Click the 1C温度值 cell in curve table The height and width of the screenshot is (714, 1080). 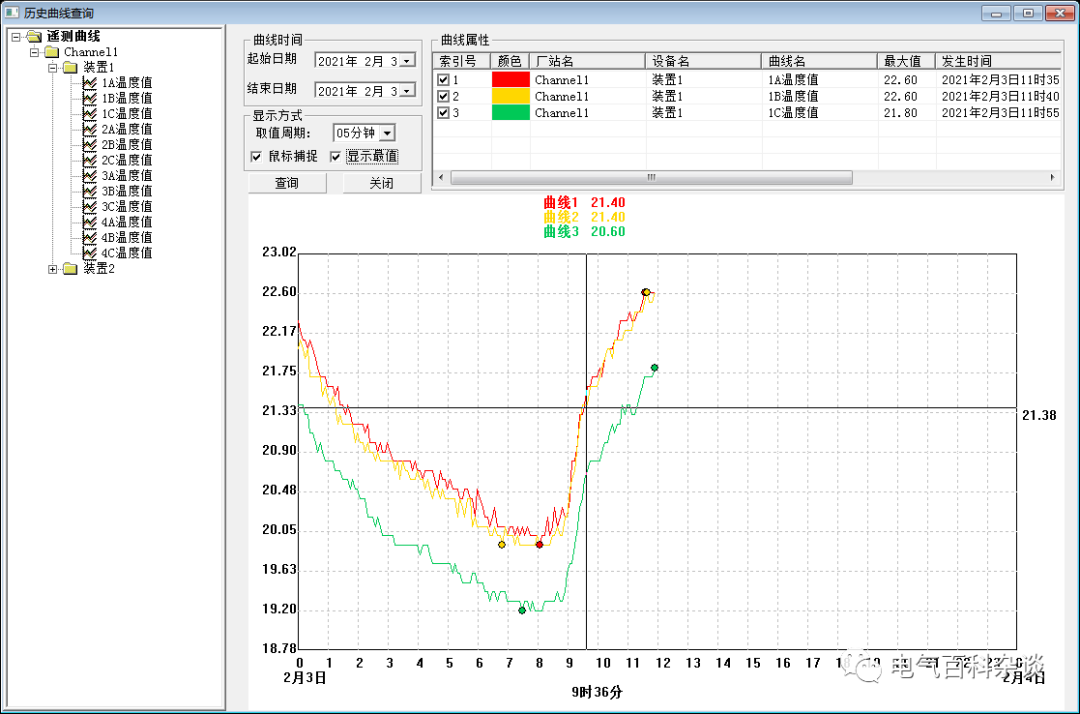(x=793, y=113)
